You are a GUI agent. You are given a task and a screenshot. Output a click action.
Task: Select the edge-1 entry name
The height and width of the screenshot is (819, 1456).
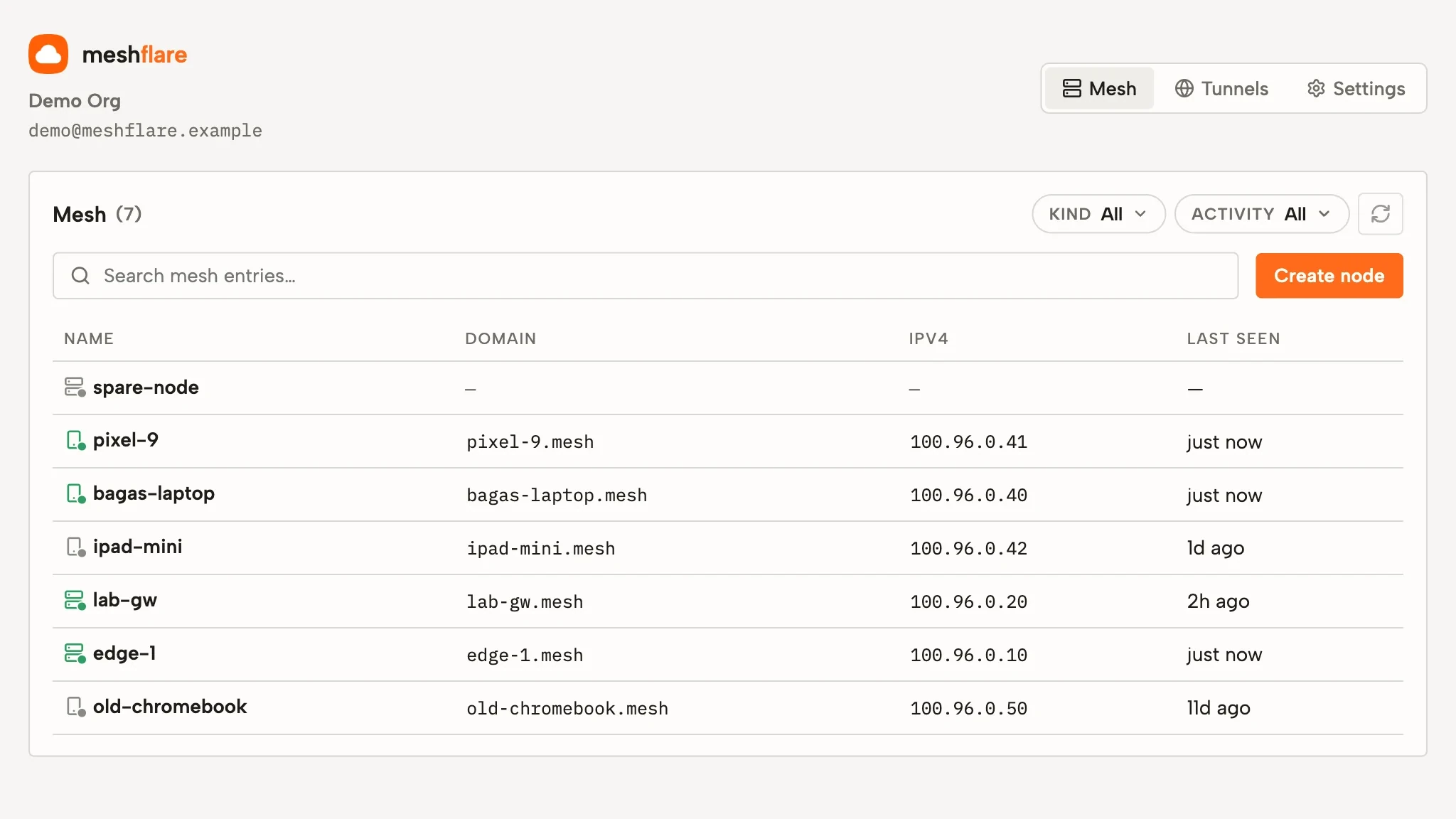point(124,653)
